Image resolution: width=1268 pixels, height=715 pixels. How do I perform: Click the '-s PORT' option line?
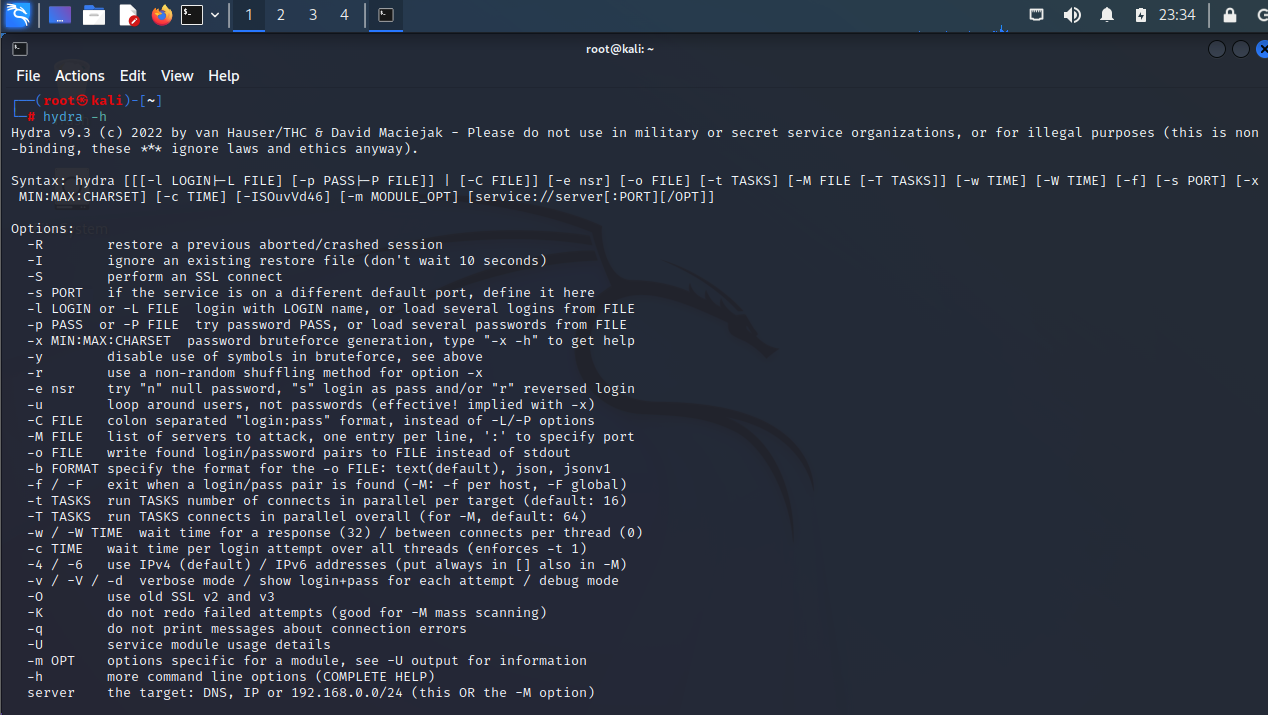311,293
